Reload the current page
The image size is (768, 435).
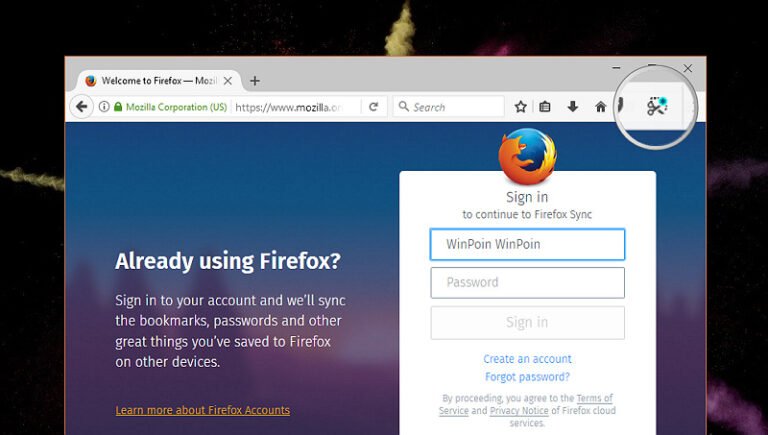point(374,107)
